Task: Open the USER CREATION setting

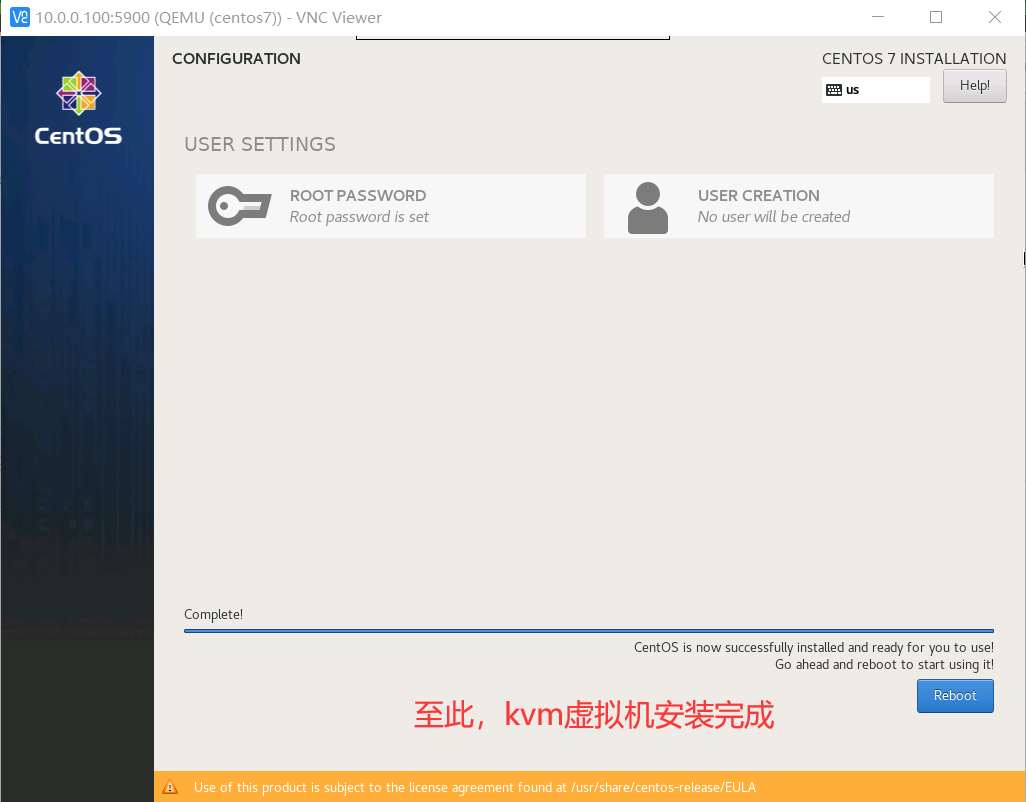Action: click(798, 206)
